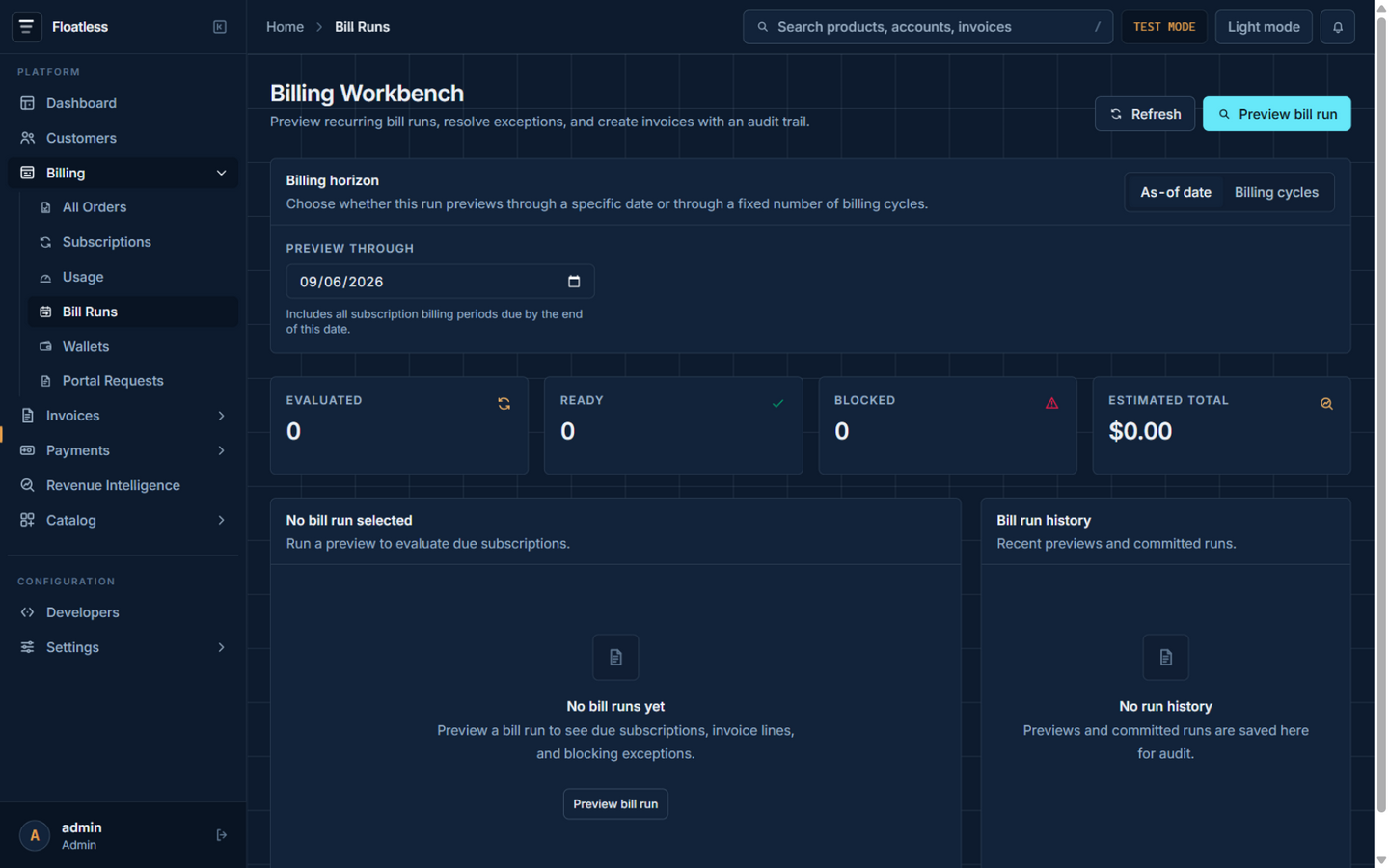1389x868 pixels.
Task: Click the Estimated Total magnifier icon
Action: pos(1326,404)
